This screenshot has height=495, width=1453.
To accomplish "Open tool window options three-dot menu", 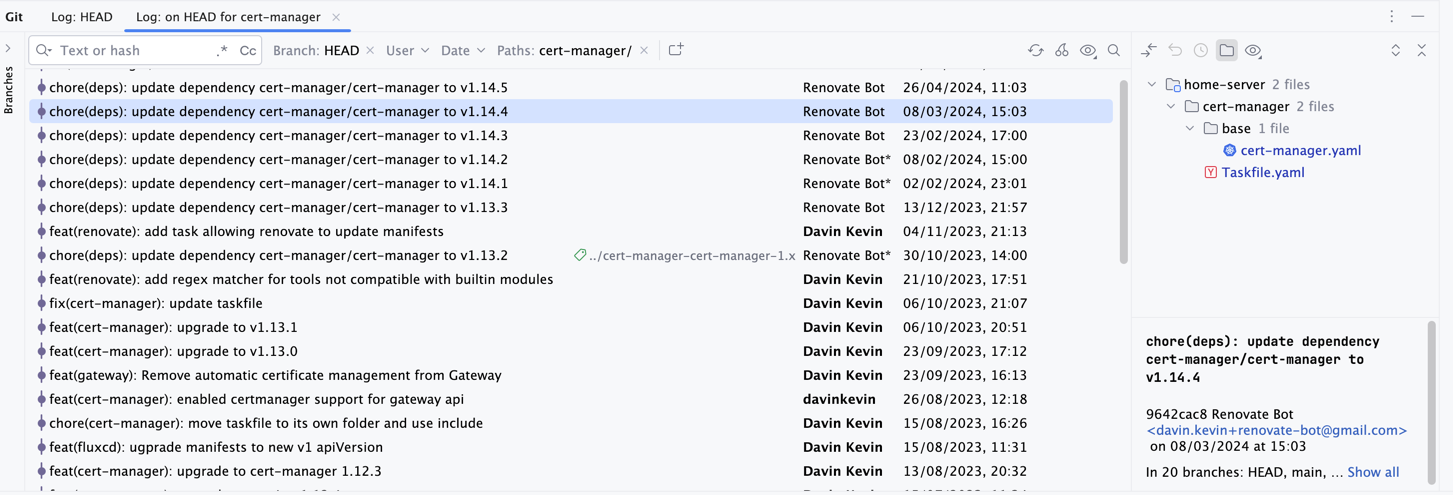I will click(x=1392, y=16).
